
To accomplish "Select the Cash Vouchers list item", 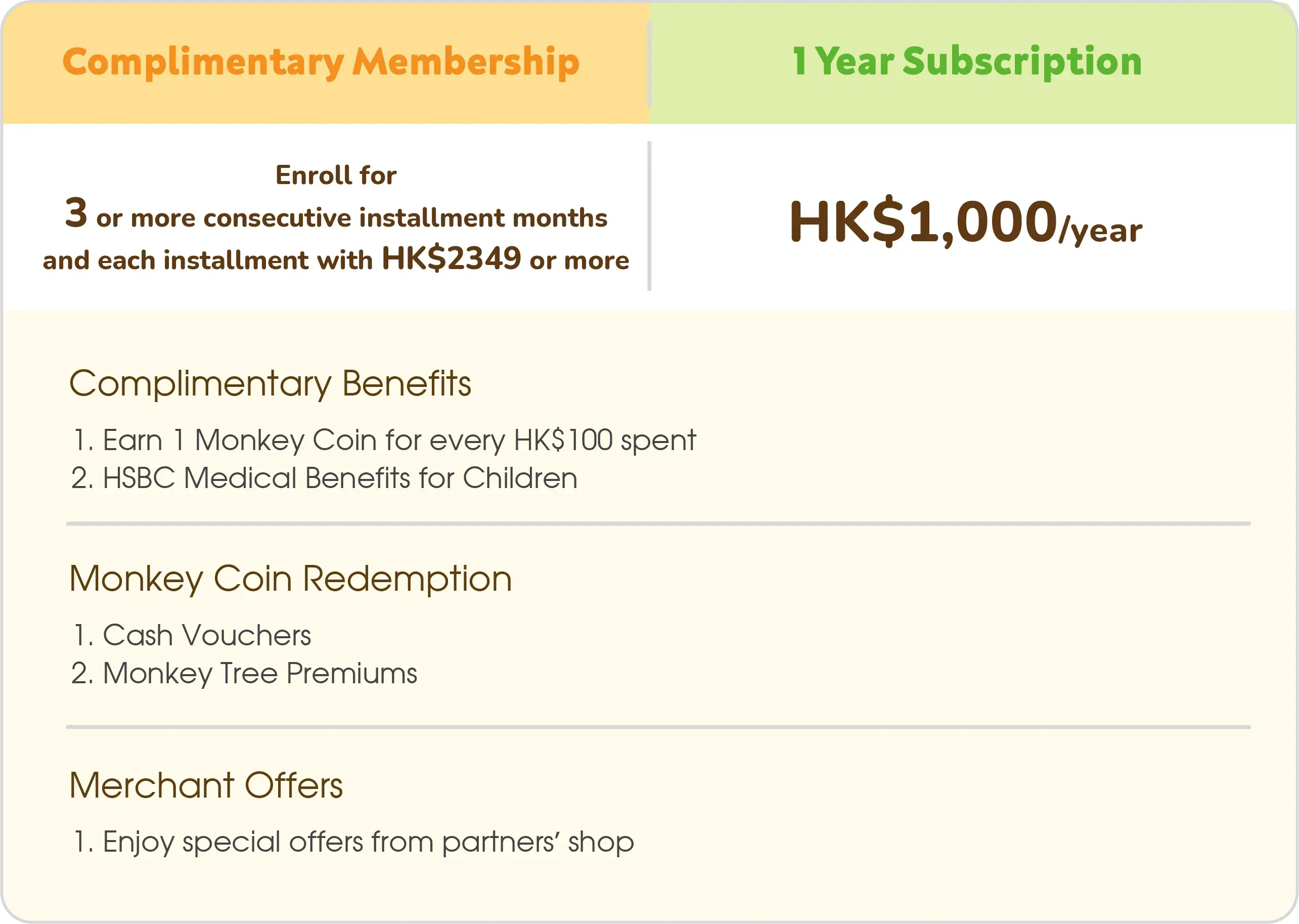I will [192, 636].
